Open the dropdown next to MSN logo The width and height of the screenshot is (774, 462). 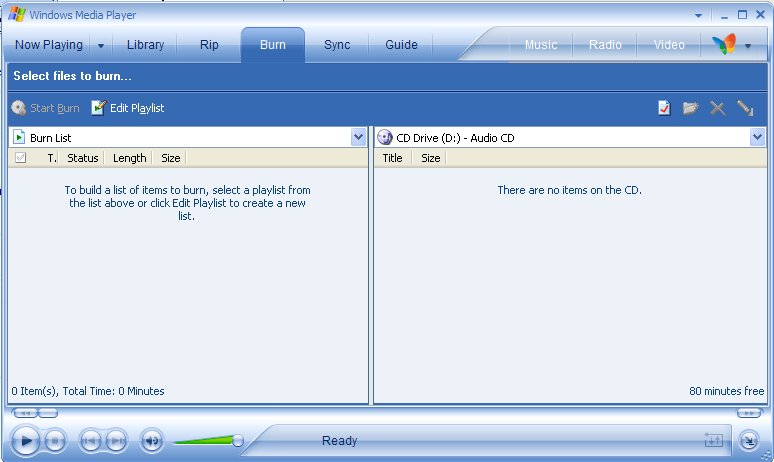[x=748, y=45]
